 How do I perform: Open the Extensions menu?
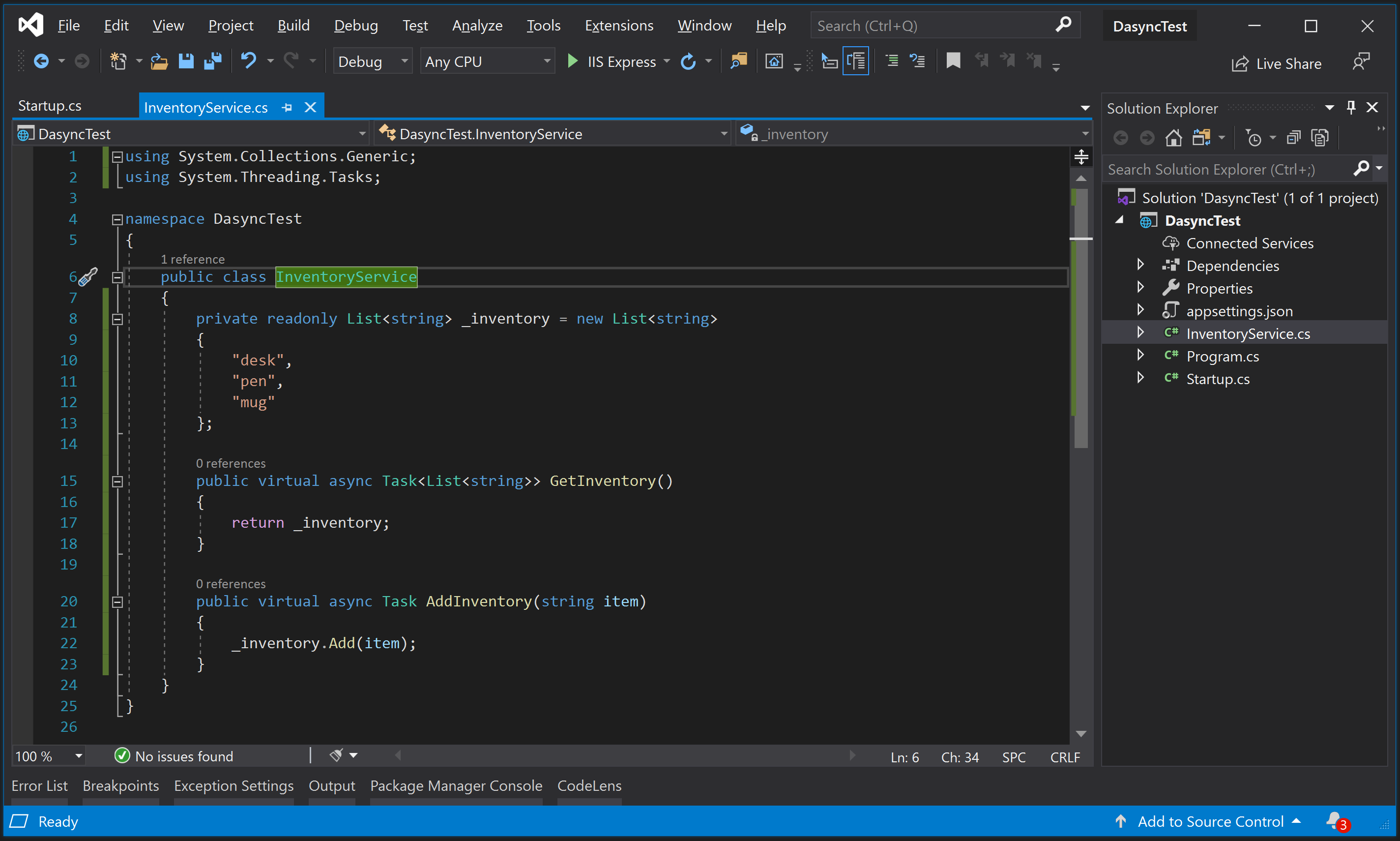619,26
